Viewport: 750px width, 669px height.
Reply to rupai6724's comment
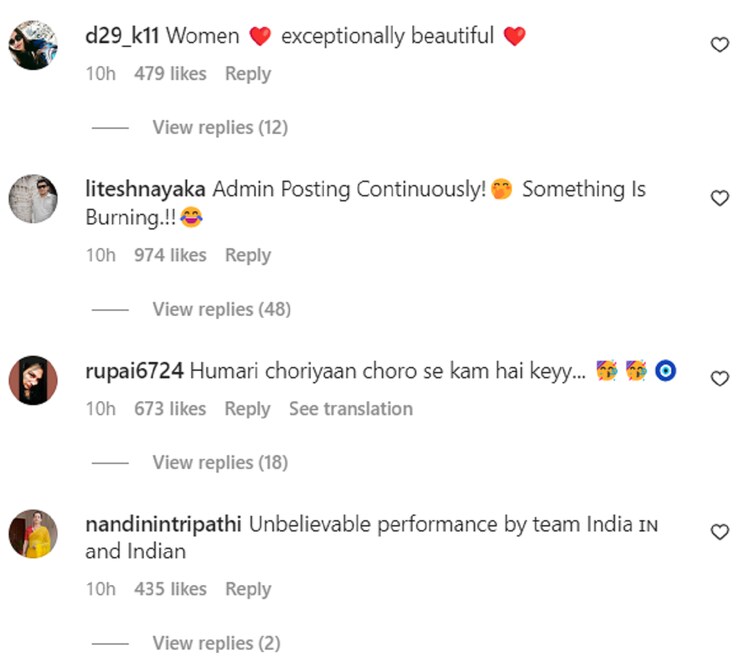[x=248, y=408]
